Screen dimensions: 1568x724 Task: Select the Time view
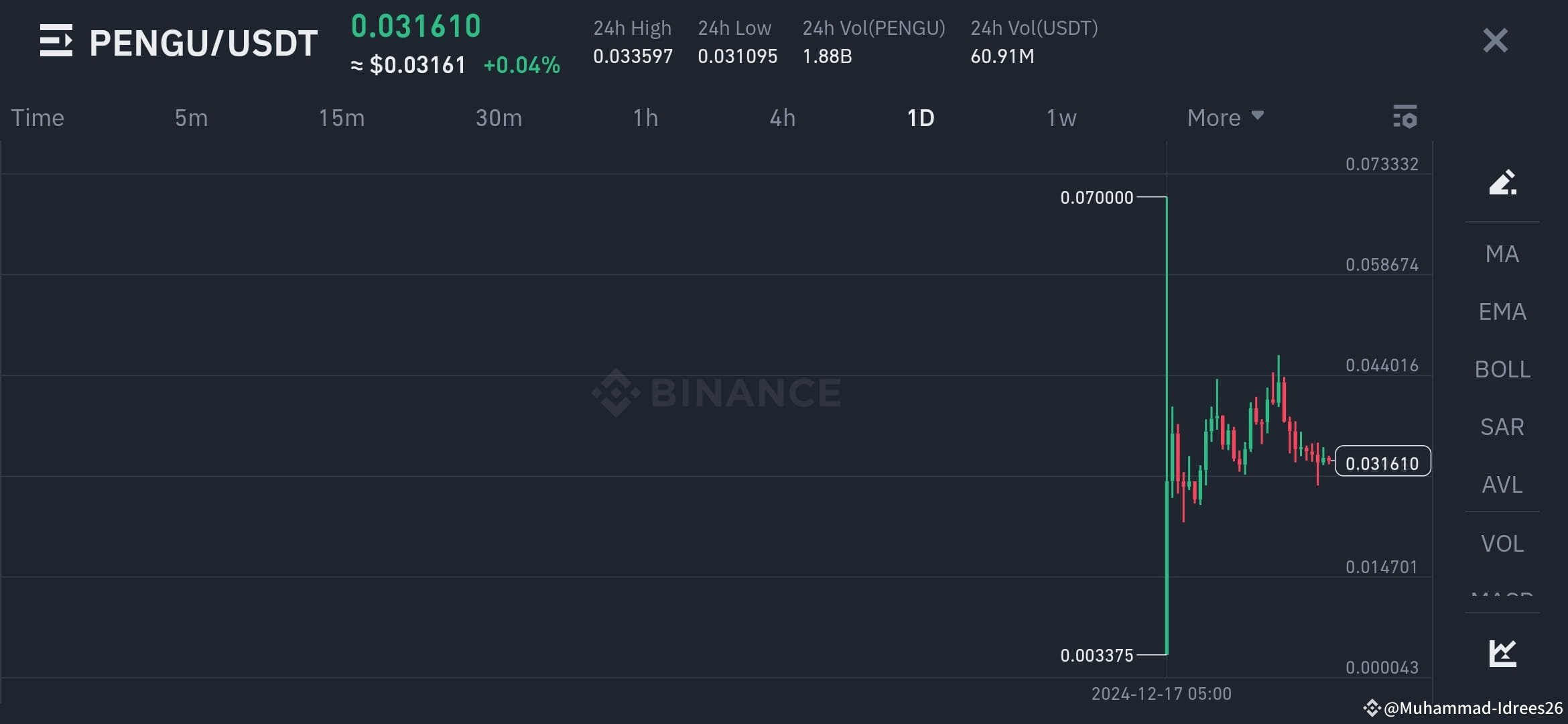[37, 117]
